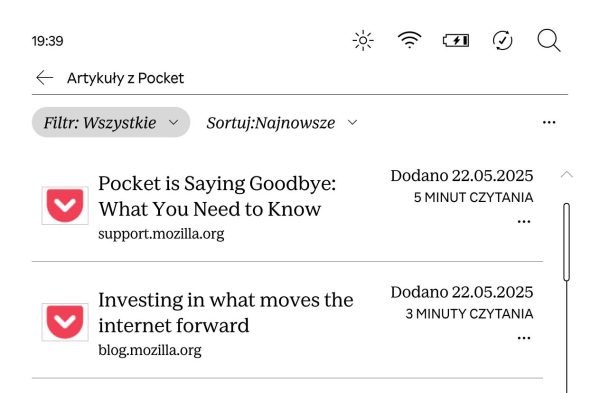Tap the first article's Pocket logo thumbnail
This screenshot has width=600, height=393.
click(x=65, y=205)
